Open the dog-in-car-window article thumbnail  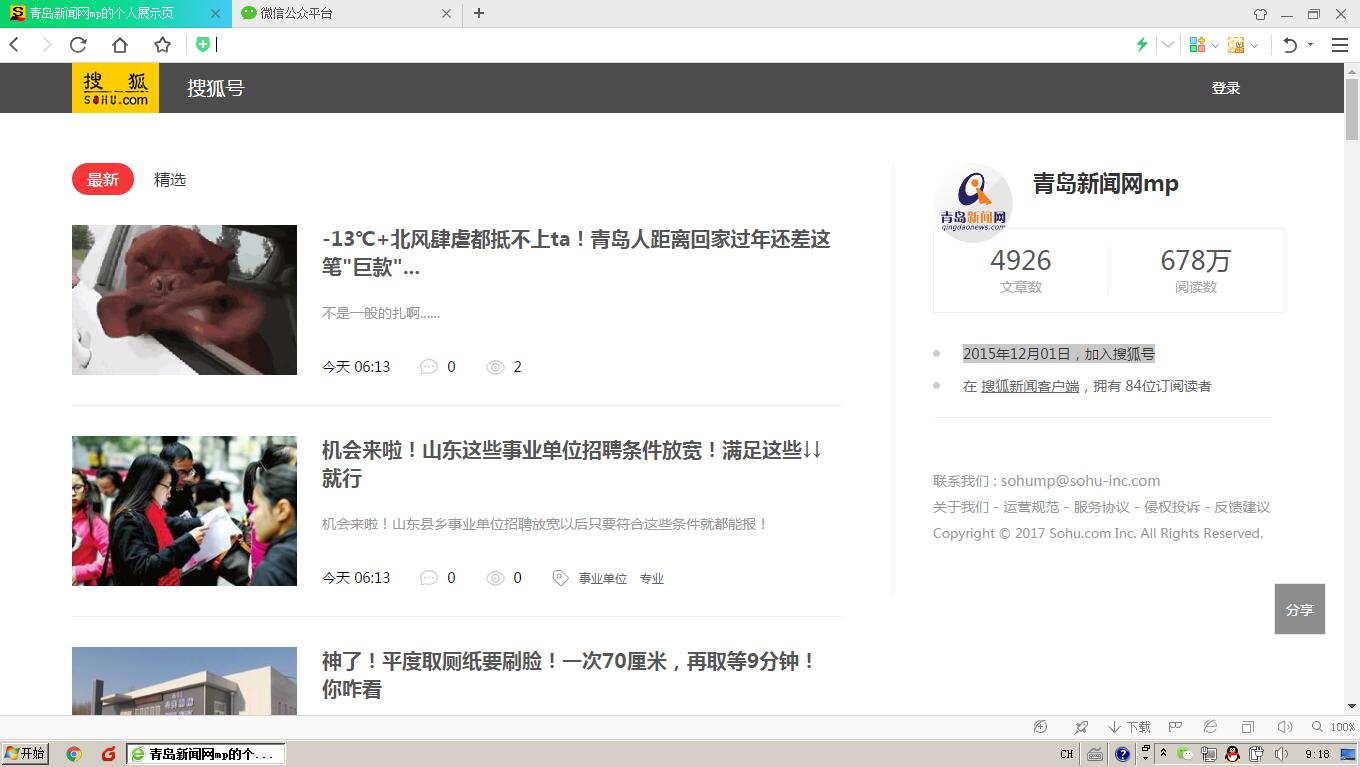184,300
